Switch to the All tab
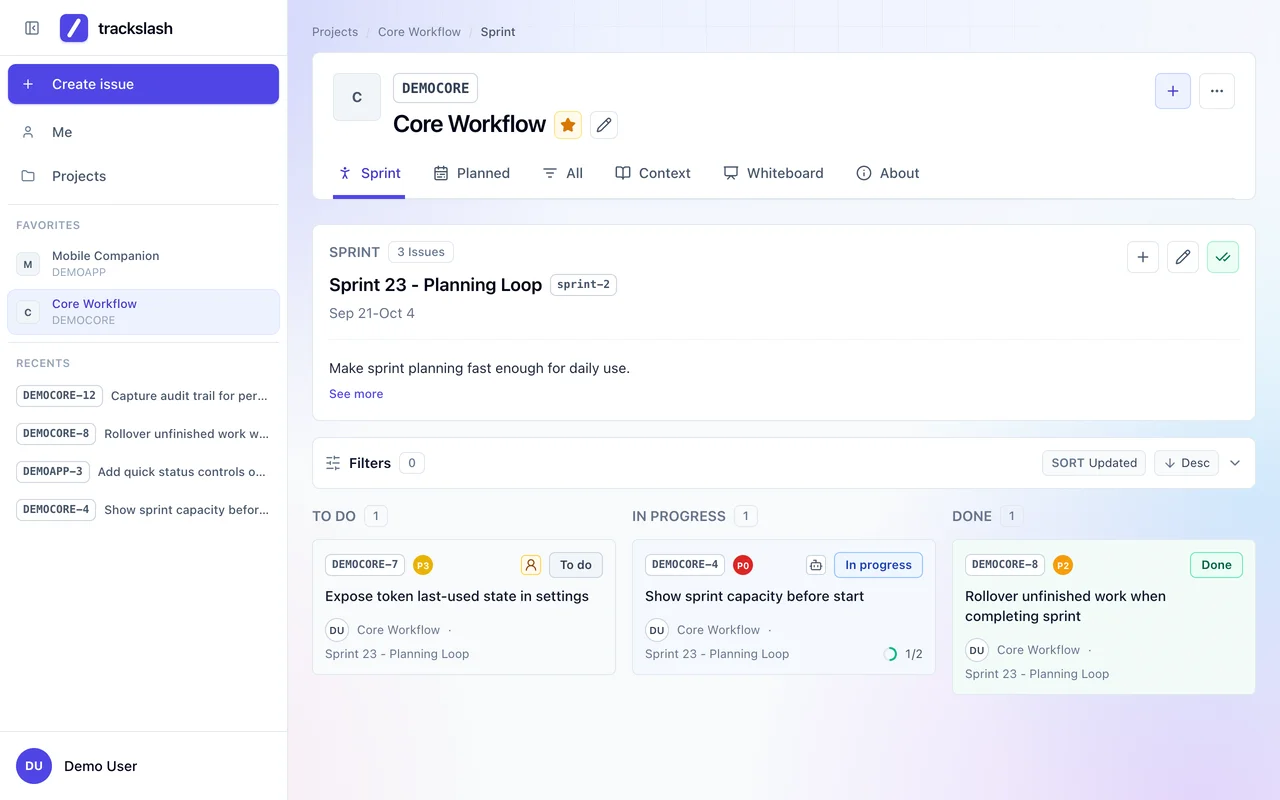Screen dimensions: 1280x800 pyautogui.click(x=563, y=173)
